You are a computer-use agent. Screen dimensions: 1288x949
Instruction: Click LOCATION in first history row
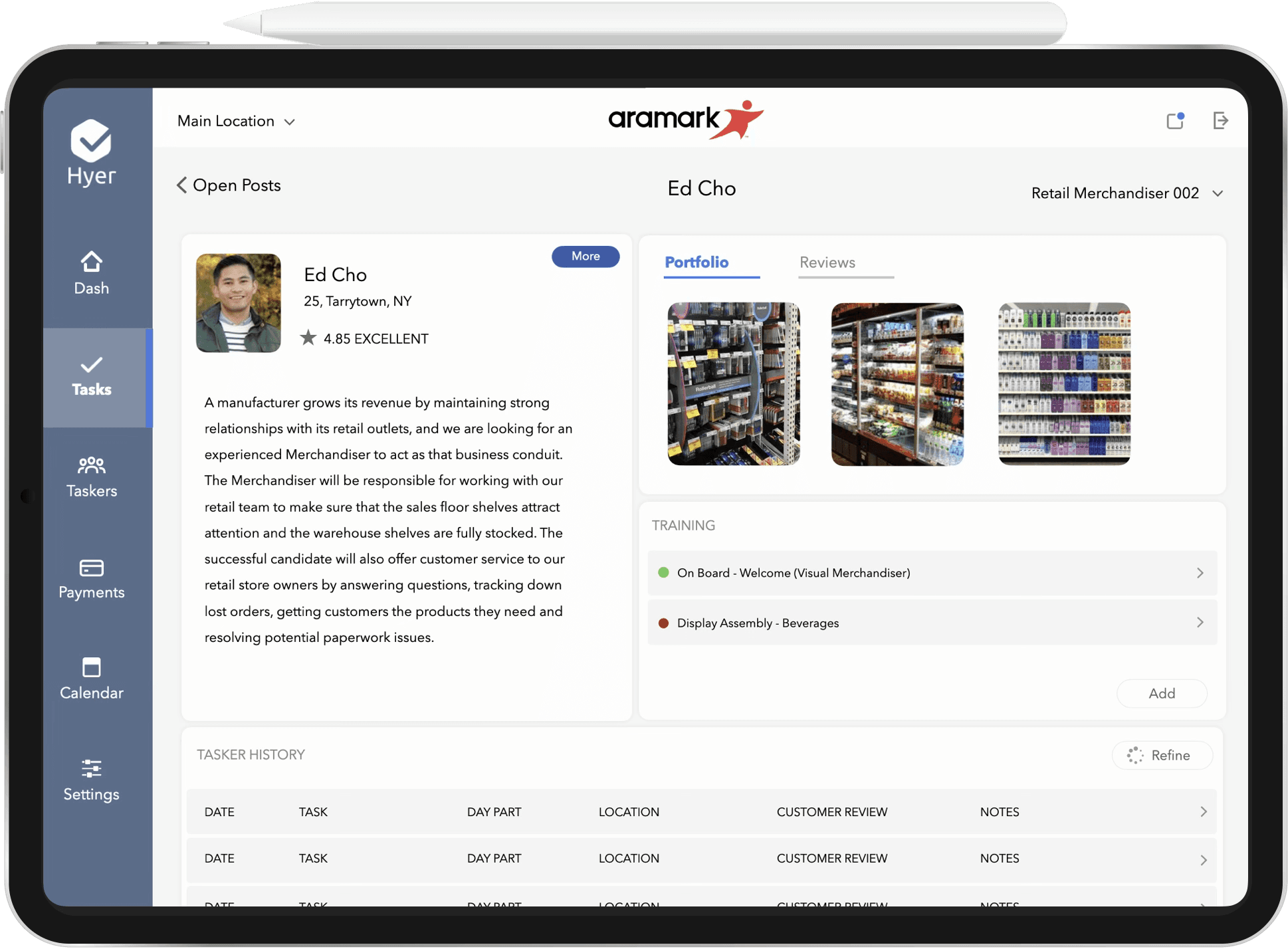coord(629,811)
